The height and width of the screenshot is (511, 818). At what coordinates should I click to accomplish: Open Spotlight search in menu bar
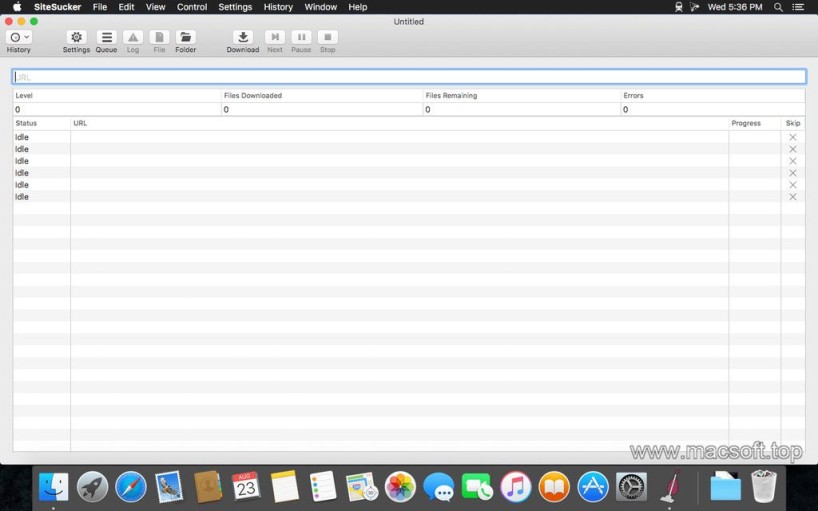778,7
